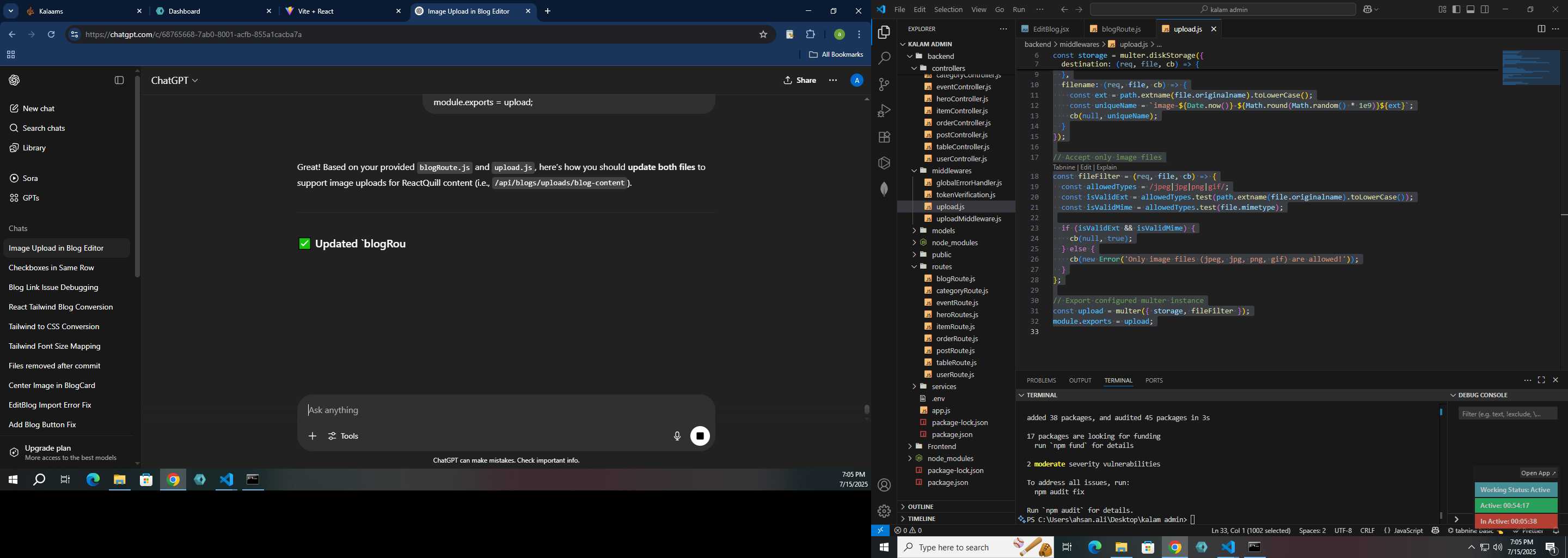Viewport: 1568px width, 558px height.
Task: Click ChatGPT logo icon in sidebar
Action: (x=15, y=81)
